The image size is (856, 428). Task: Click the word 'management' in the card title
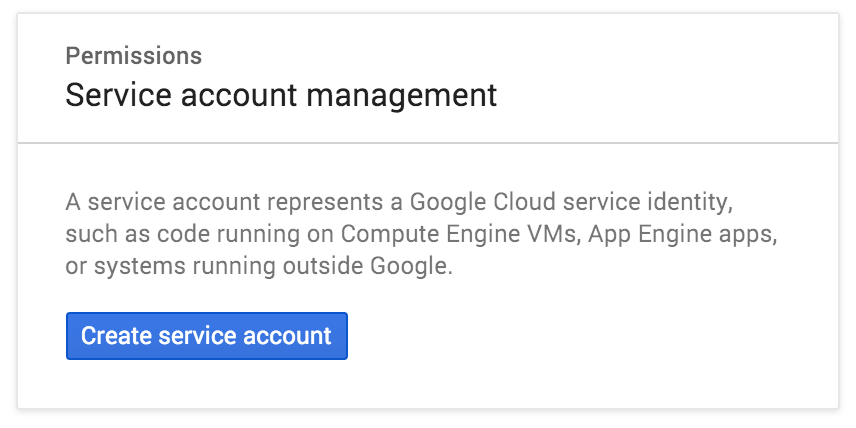point(401,96)
